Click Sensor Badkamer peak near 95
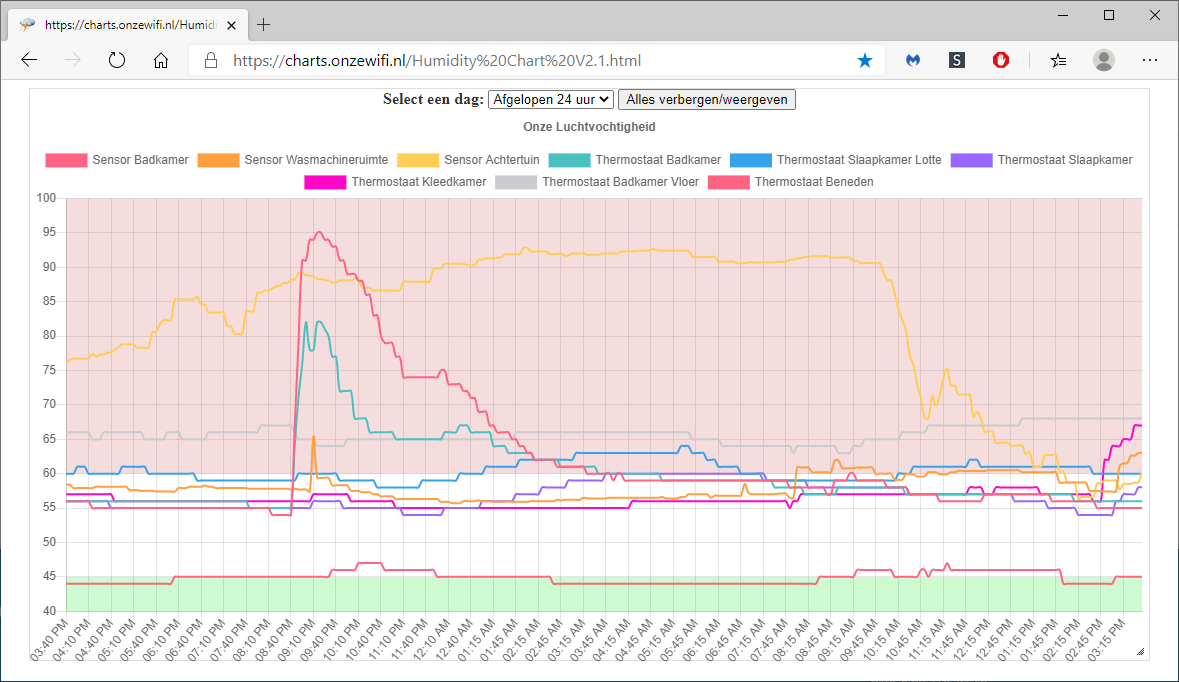The width and height of the screenshot is (1179, 682). (319, 233)
